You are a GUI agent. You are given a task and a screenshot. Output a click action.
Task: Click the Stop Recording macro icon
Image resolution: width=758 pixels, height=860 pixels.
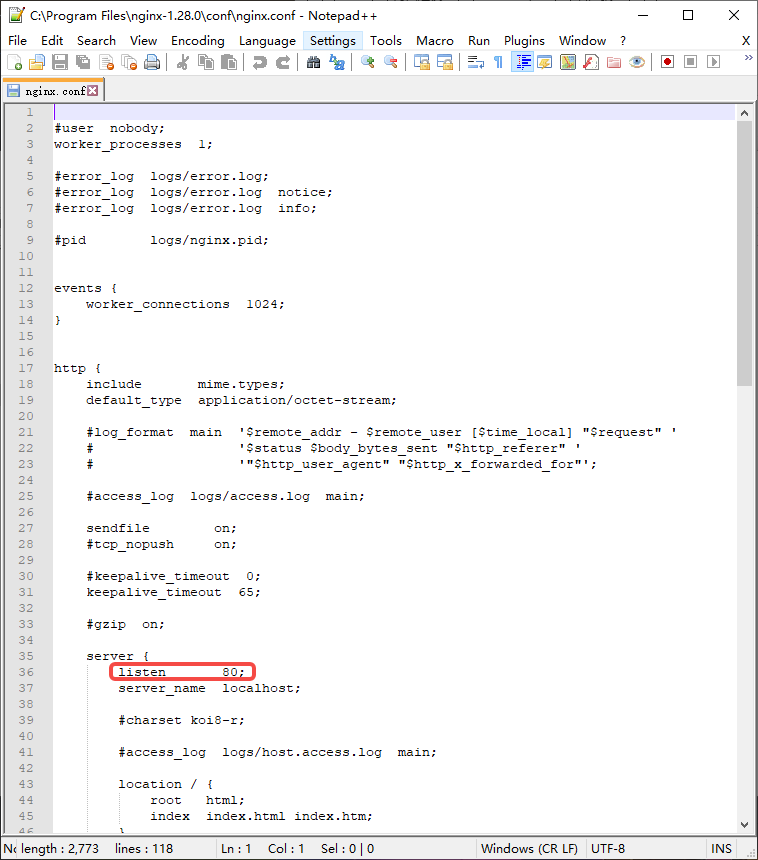[x=691, y=62]
